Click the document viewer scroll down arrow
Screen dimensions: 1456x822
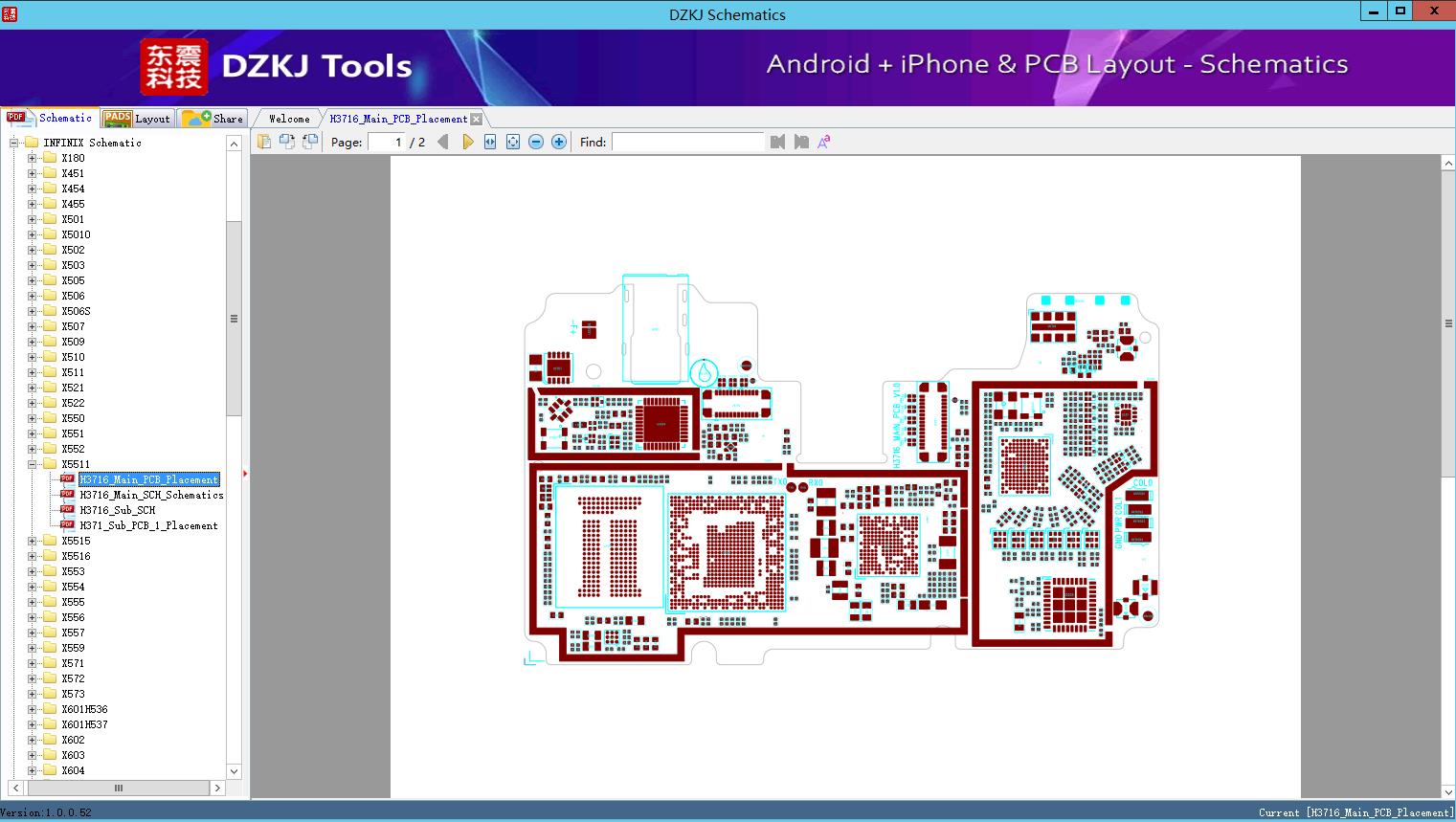(1448, 791)
